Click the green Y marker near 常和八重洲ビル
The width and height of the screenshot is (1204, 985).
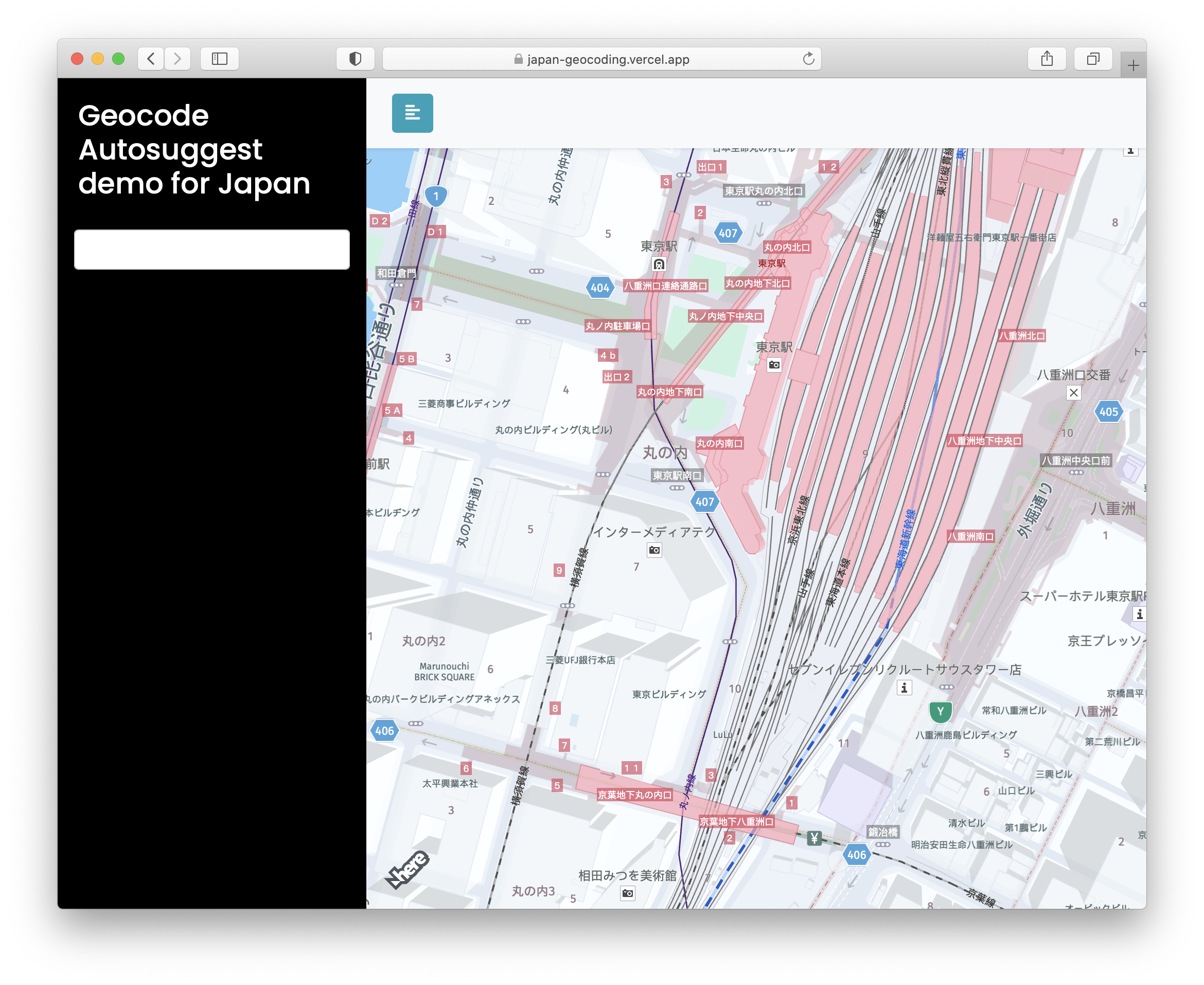pos(940,711)
